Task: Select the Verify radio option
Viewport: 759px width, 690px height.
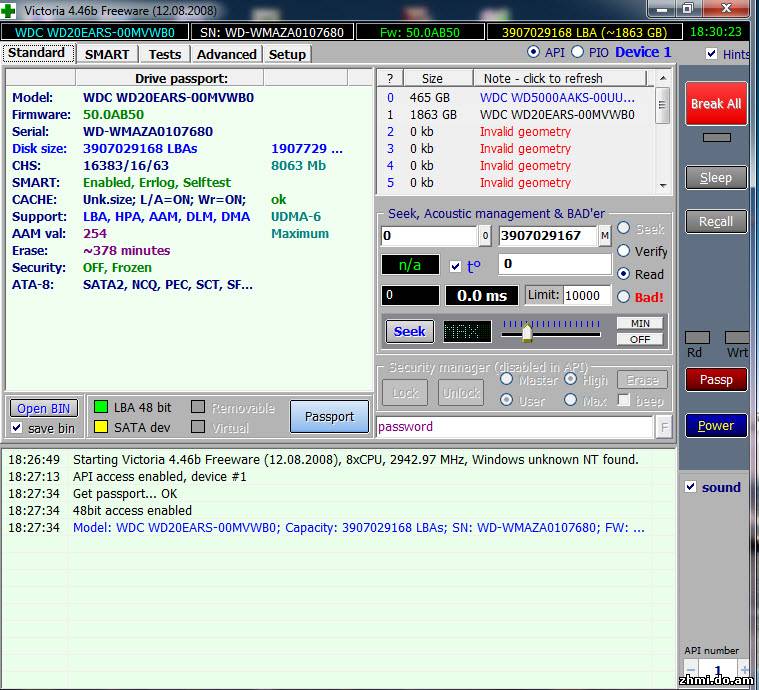Action: [x=623, y=251]
